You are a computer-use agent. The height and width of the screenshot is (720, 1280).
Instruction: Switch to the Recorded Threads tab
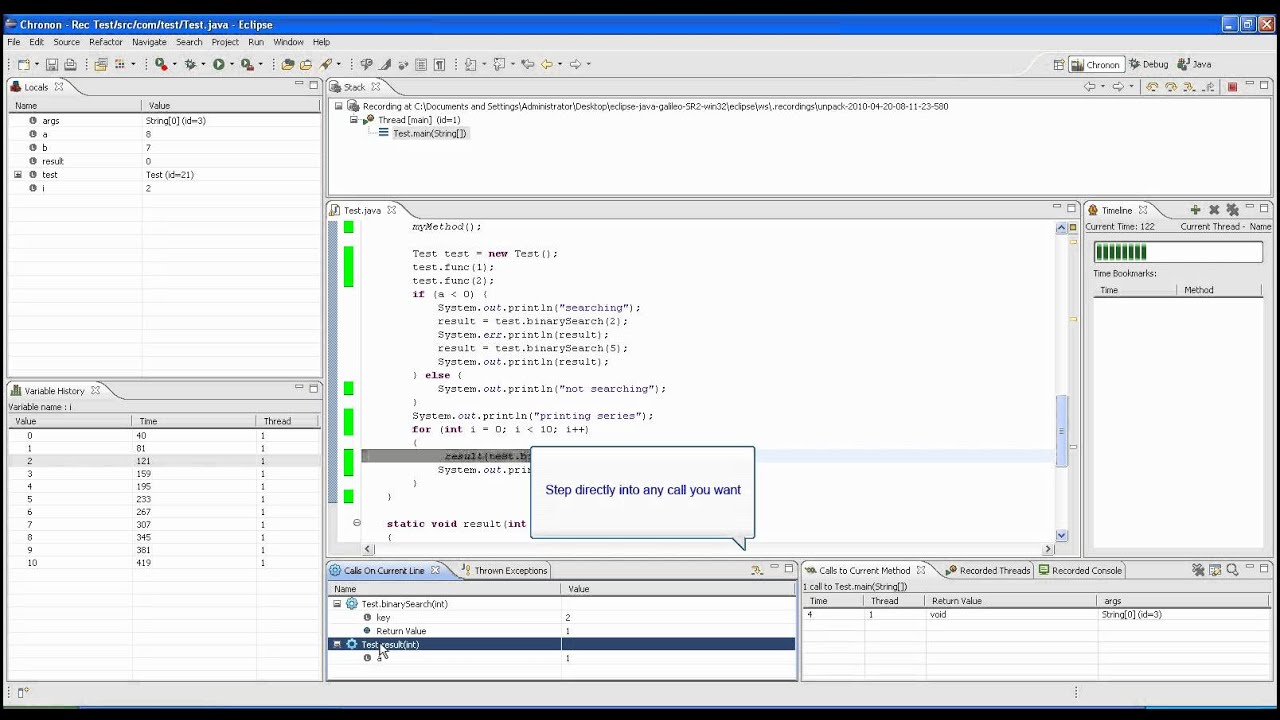pos(987,570)
